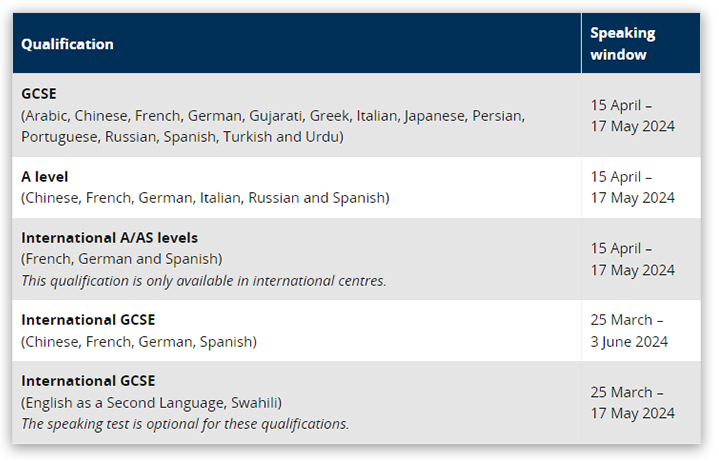The width and height of the screenshot is (719, 462).
Task: Click the A level speaking window date
Action: pos(632,187)
